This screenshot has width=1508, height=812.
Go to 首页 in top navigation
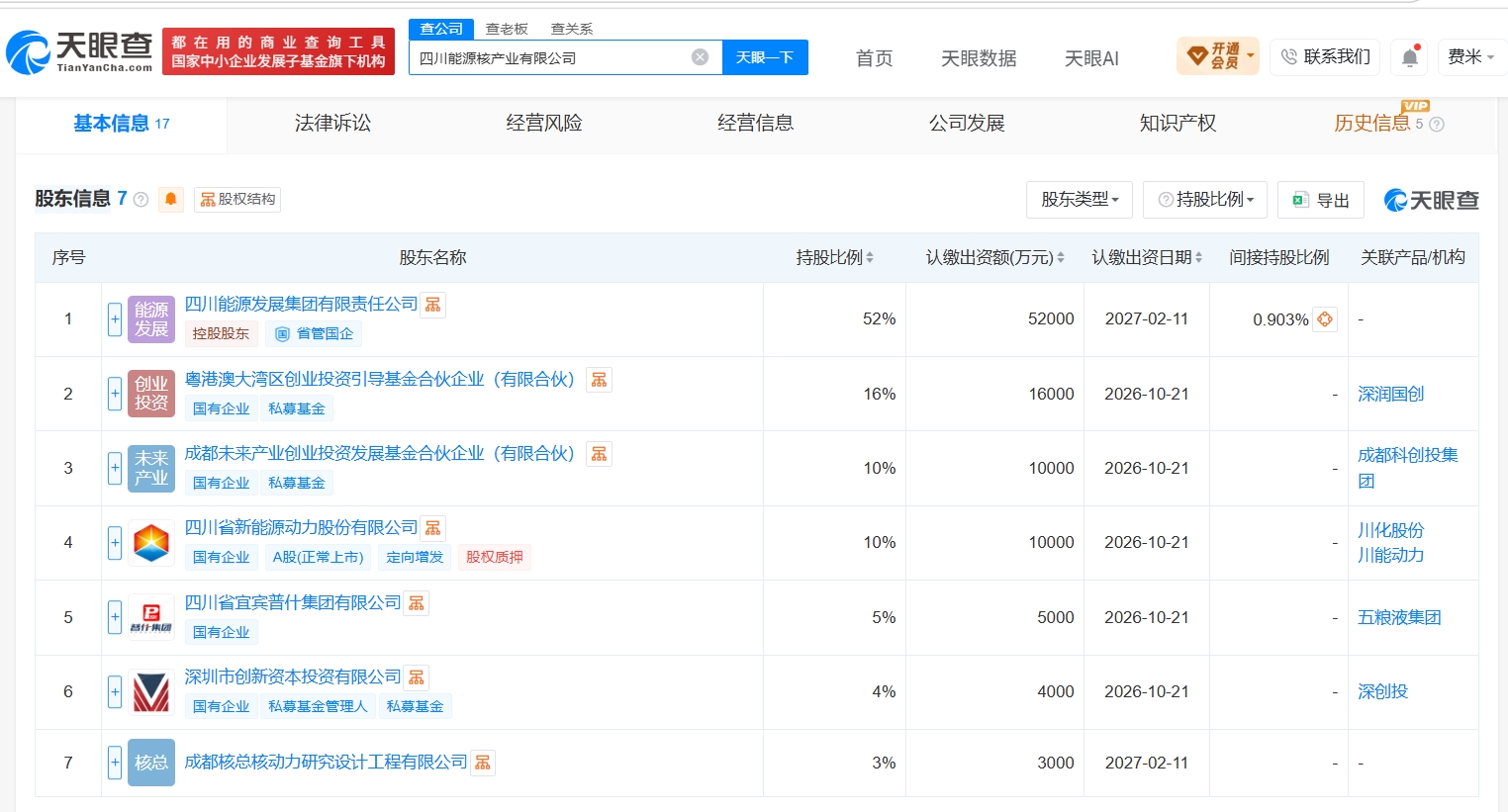(x=874, y=58)
